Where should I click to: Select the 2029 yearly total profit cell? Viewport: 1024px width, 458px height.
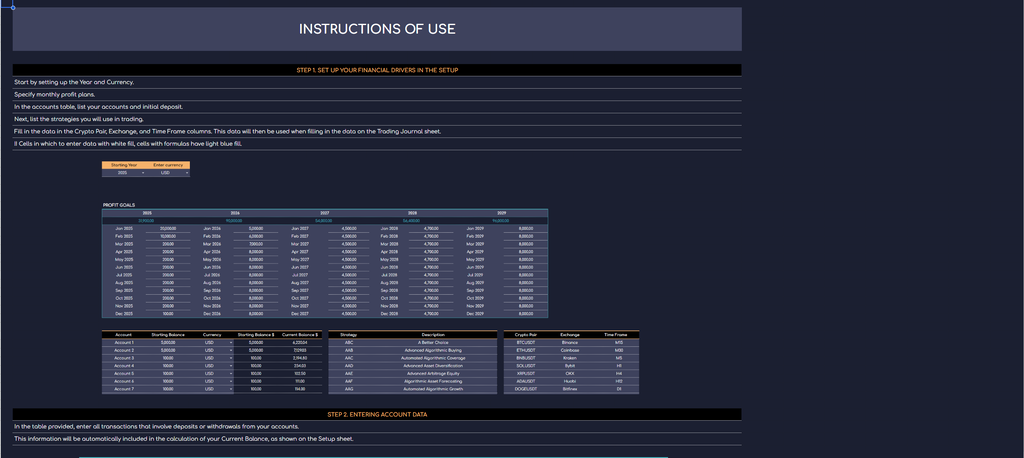(502, 221)
